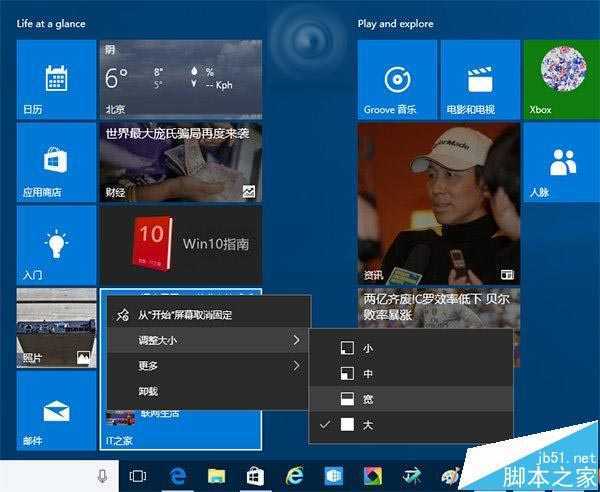600x492 pixels.
Task: Open the blue cube app on taskbar
Action: click(334, 476)
